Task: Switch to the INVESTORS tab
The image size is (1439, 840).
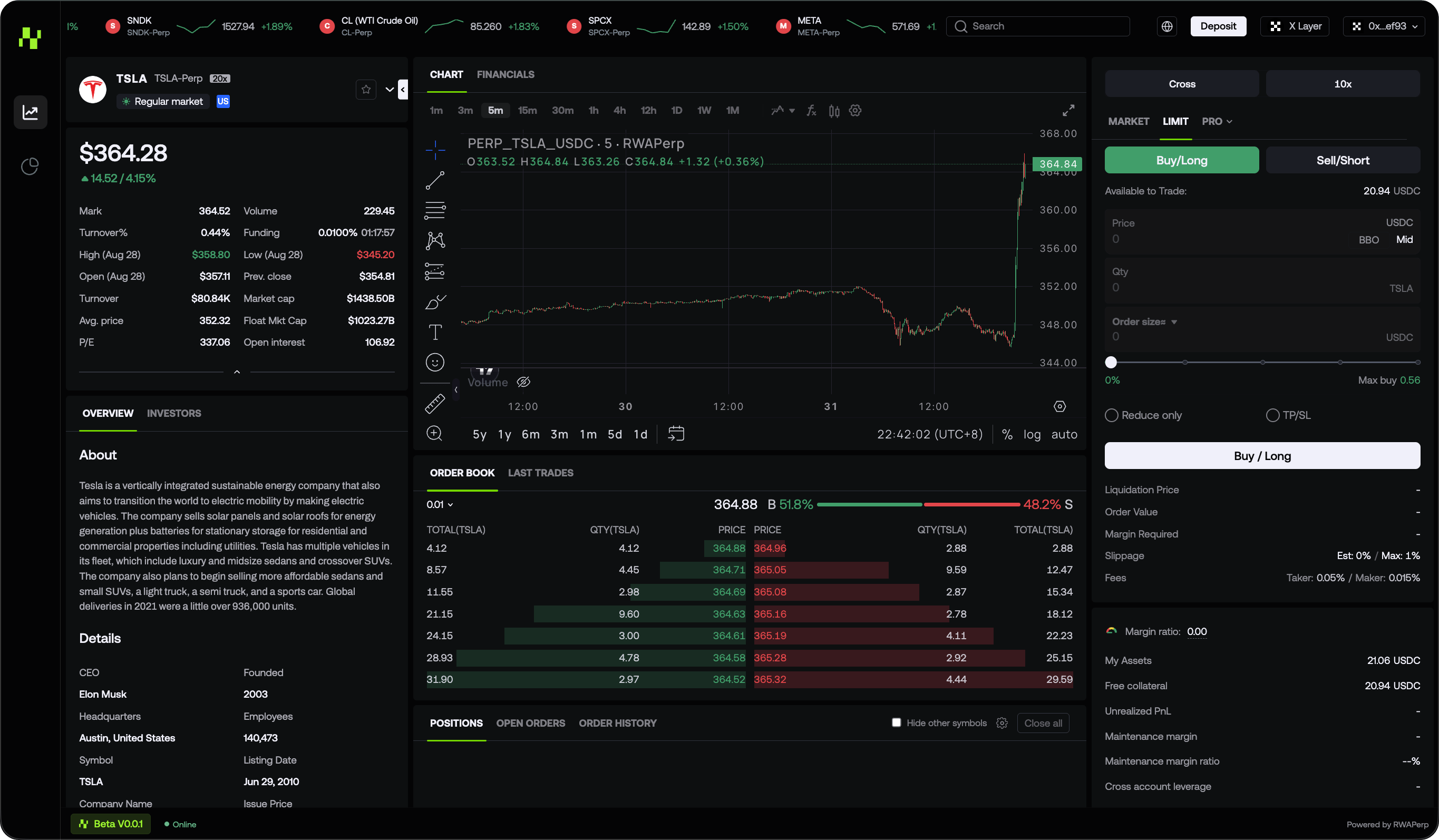Action: (x=174, y=414)
